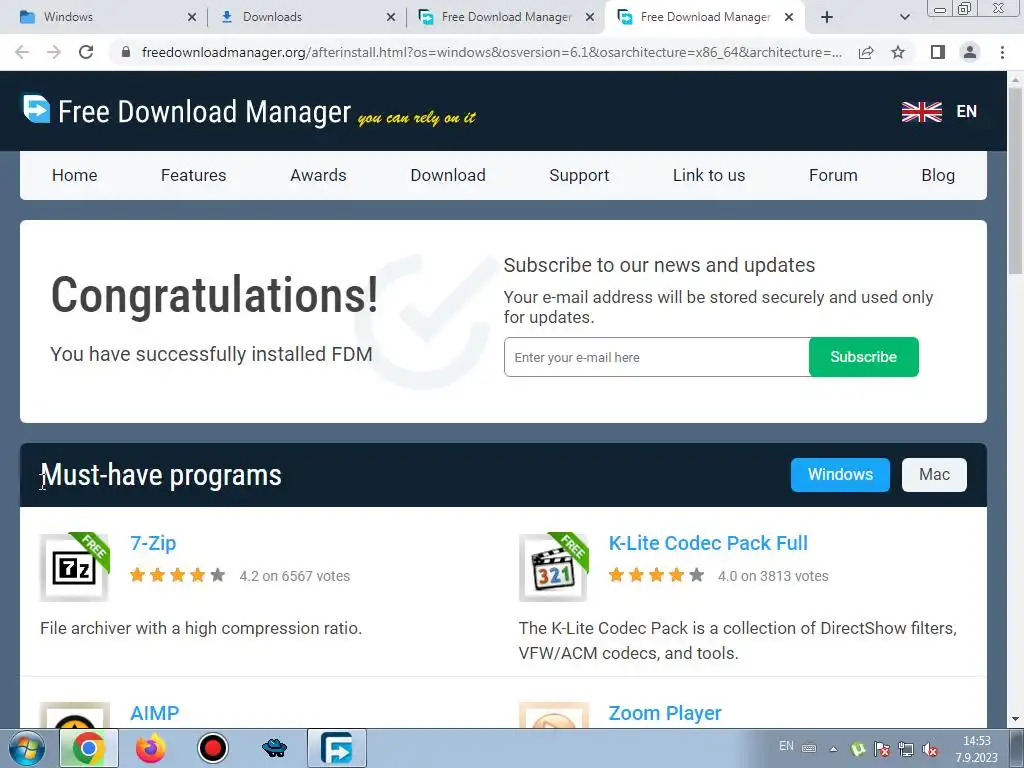Click EN language indicator in tray
Viewport: 1024px width, 768px height.
pos(786,746)
